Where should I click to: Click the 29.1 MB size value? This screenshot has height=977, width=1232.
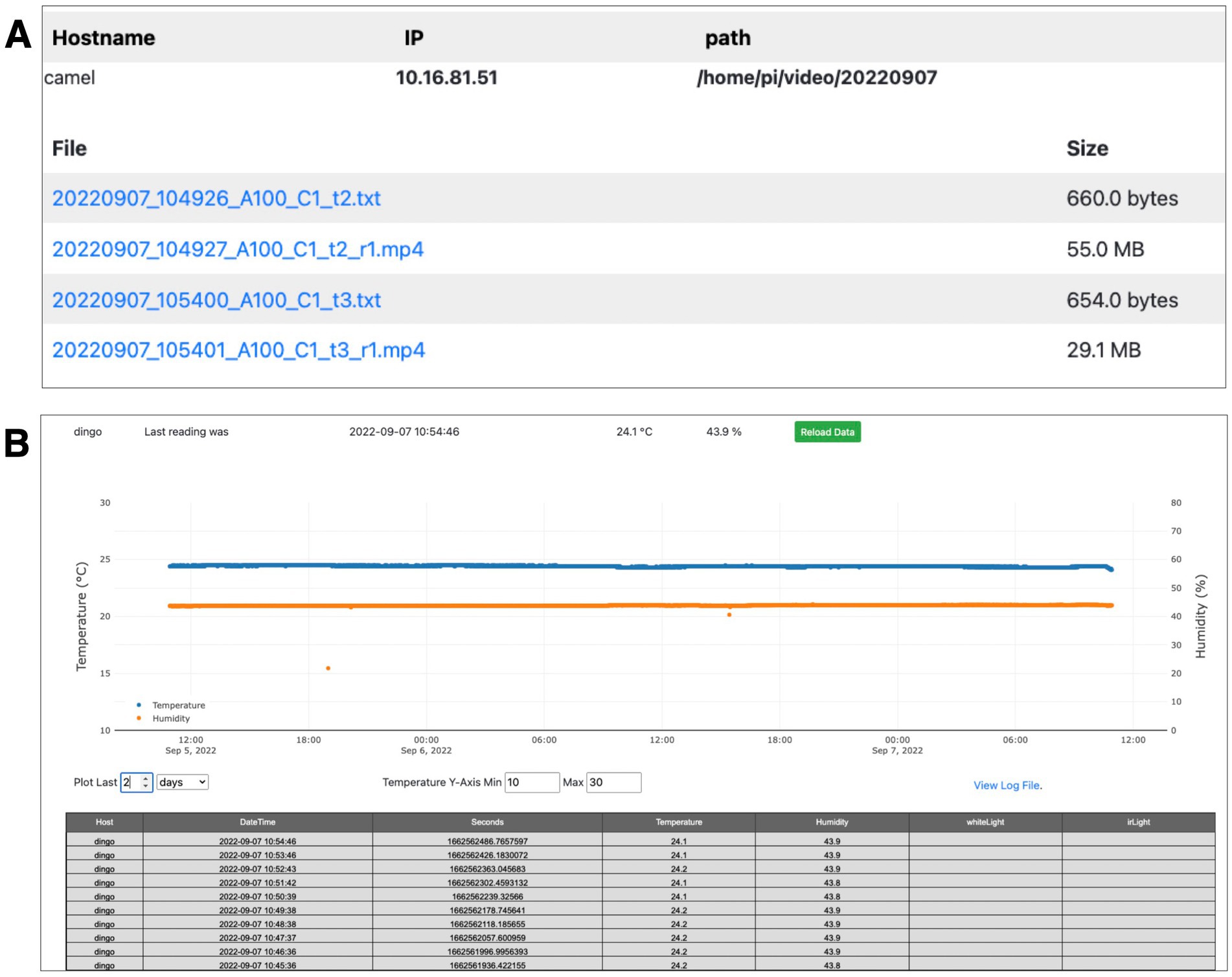[x=1103, y=350]
